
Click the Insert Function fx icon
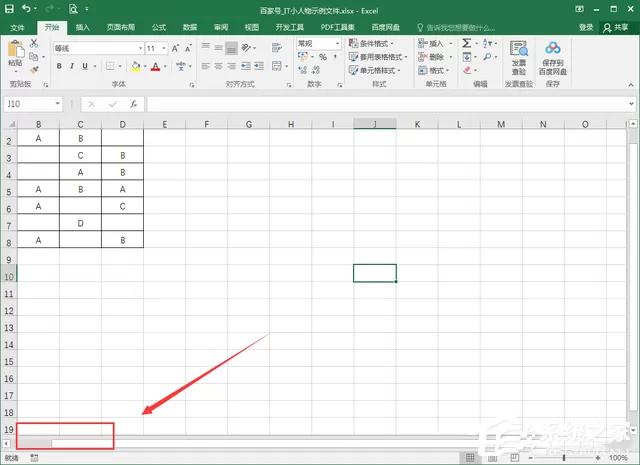[133, 104]
